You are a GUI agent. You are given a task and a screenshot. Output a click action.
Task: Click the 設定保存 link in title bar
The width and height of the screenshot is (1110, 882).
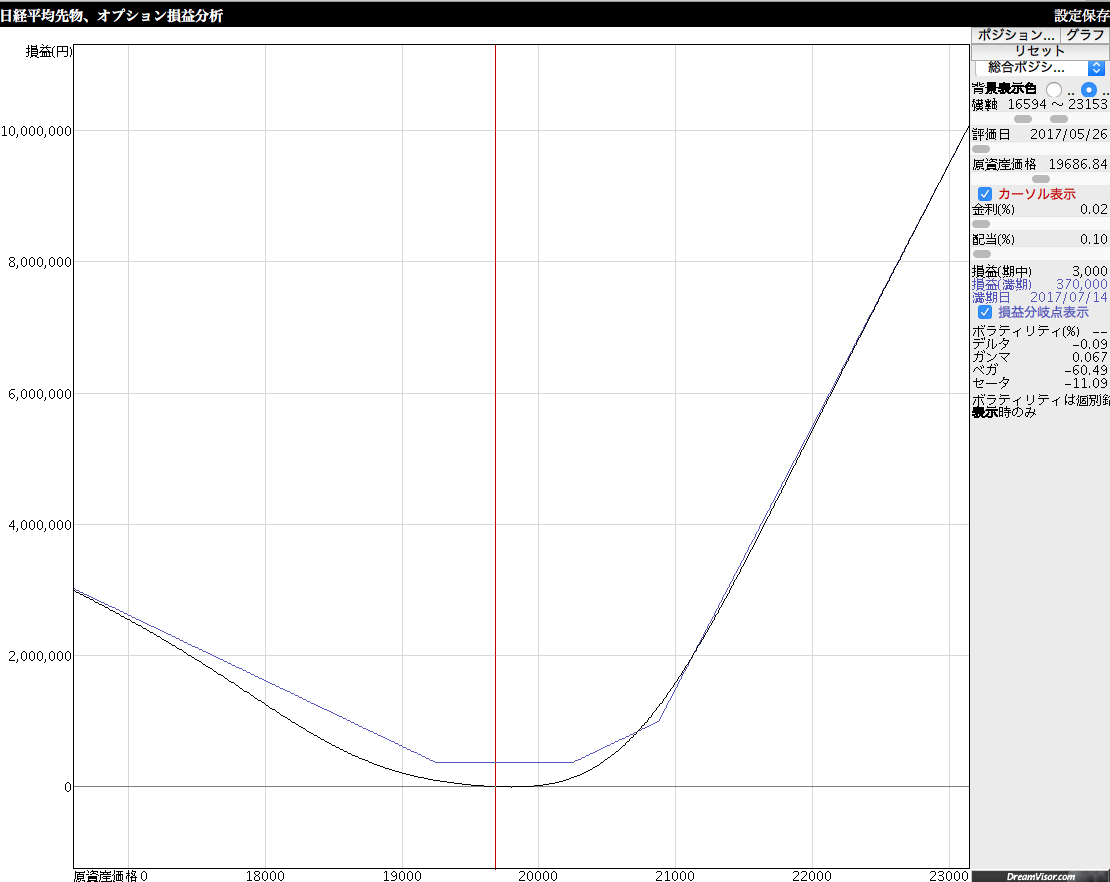point(1080,15)
